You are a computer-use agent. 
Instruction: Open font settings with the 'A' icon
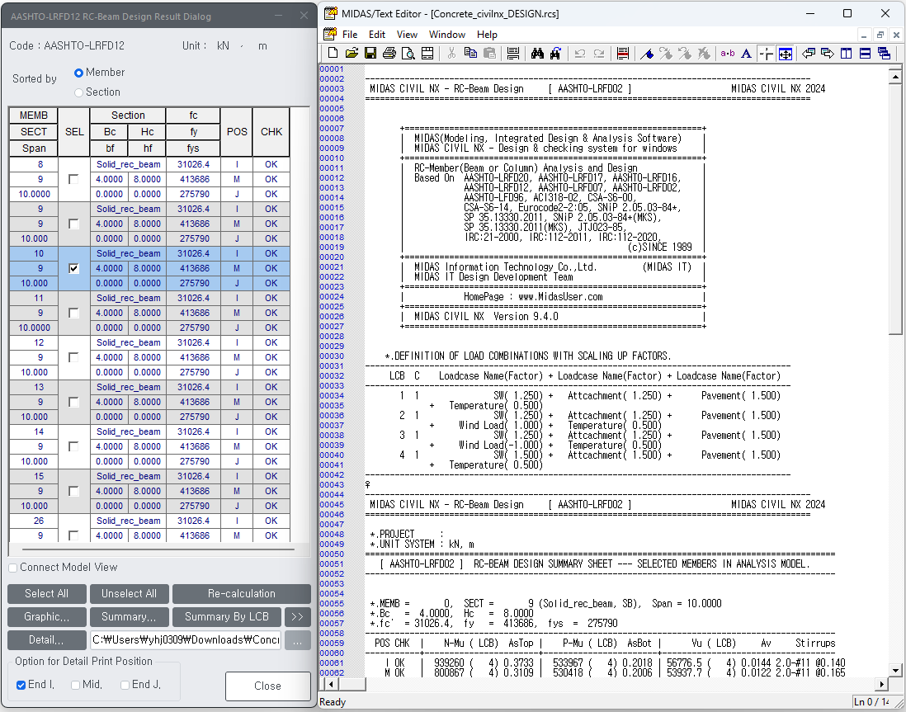click(x=747, y=54)
